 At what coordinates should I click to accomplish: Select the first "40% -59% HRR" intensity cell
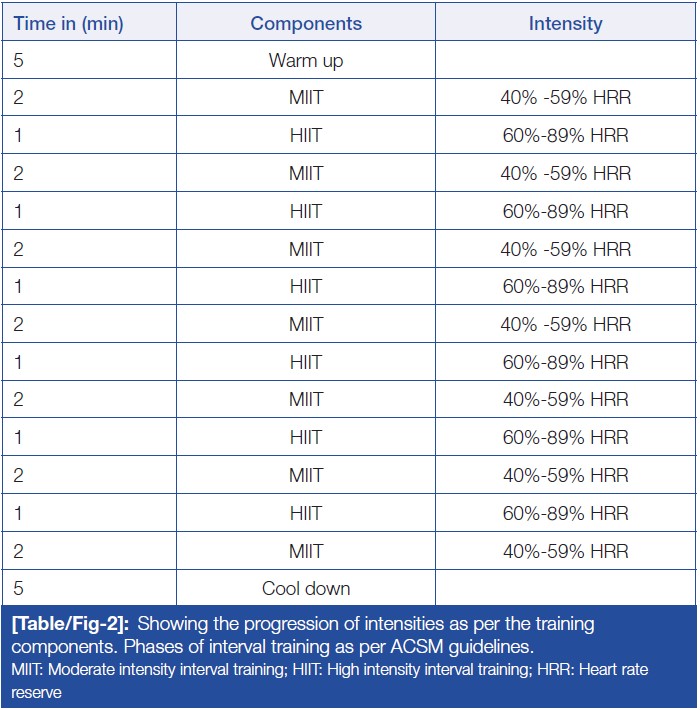[x=565, y=98]
